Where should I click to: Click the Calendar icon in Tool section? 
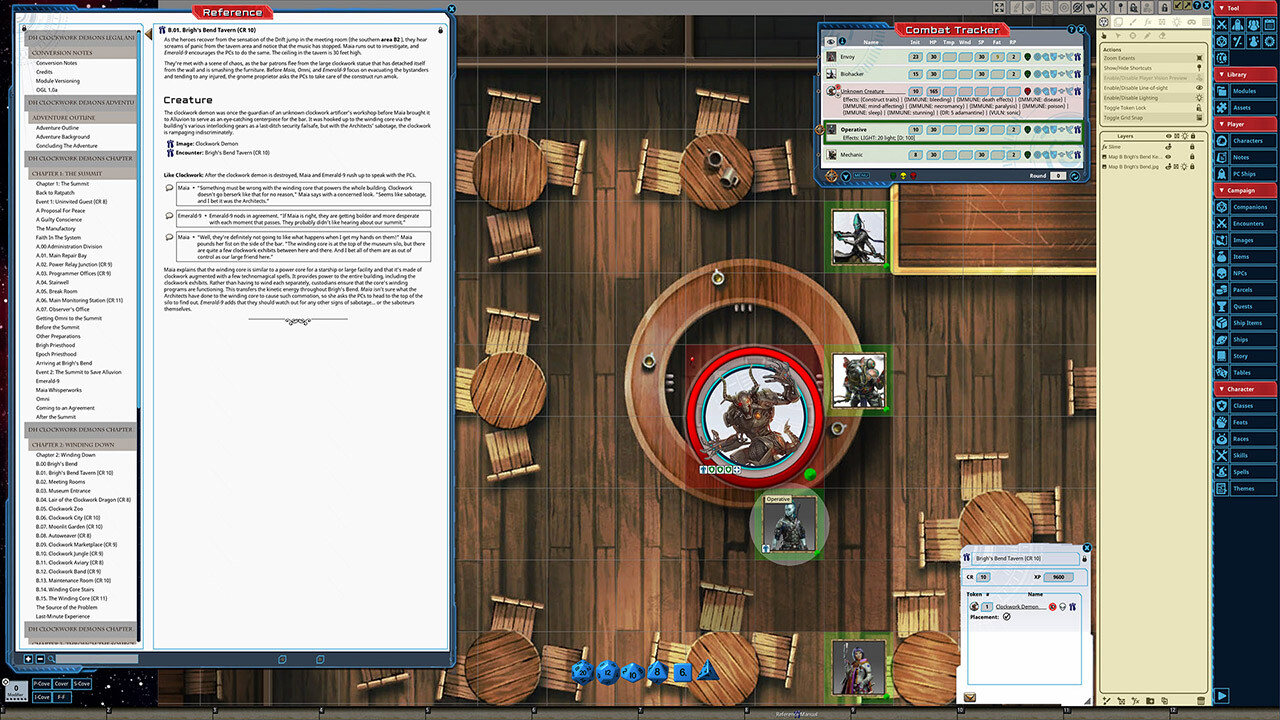click(x=1268, y=25)
